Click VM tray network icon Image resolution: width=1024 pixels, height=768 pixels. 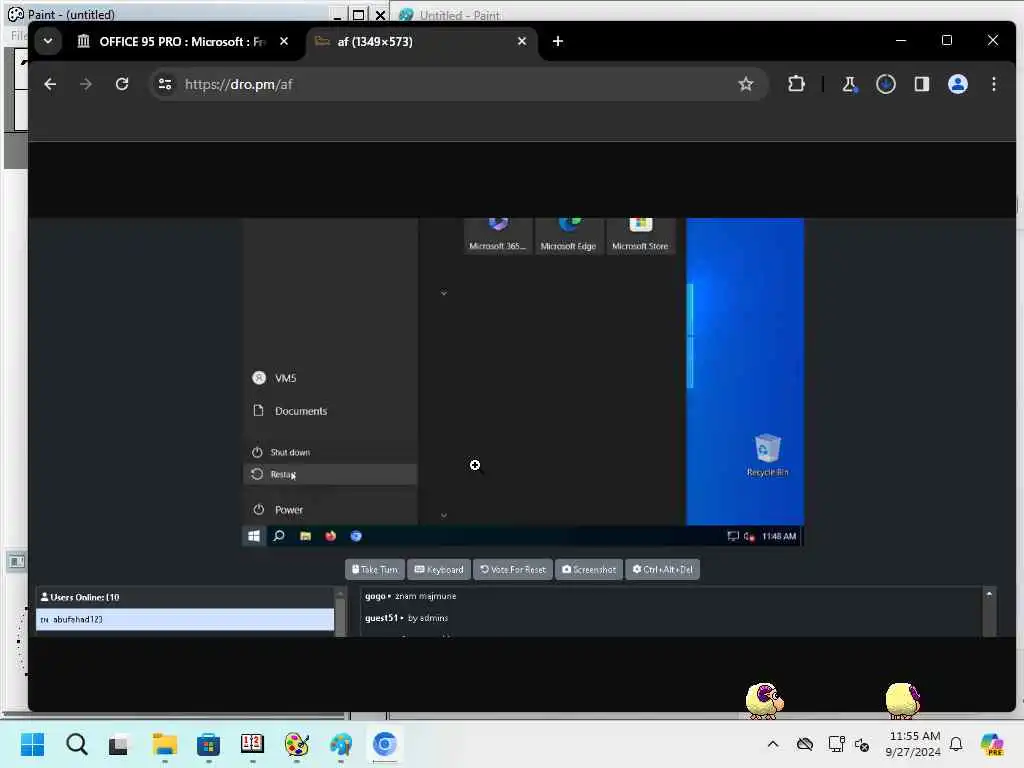[733, 536]
